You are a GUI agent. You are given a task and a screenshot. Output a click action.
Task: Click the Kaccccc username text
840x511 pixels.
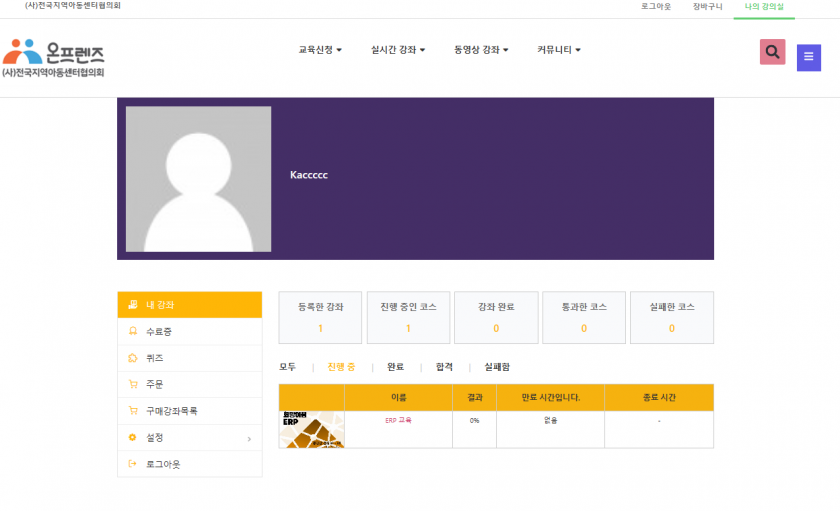pos(309,175)
